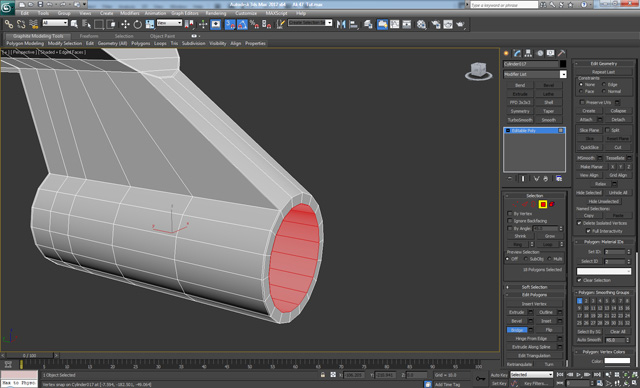Select the Edge constraint radio button
640x388 pixels.
tap(604, 84)
